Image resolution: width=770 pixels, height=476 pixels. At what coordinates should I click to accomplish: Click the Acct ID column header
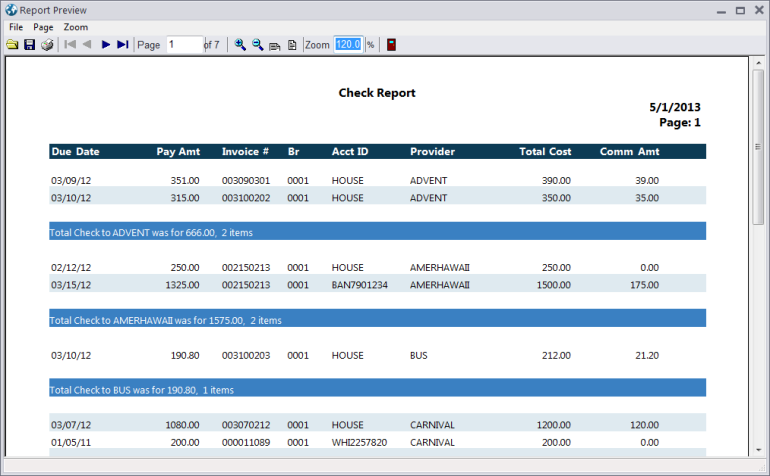click(x=350, y=152)
